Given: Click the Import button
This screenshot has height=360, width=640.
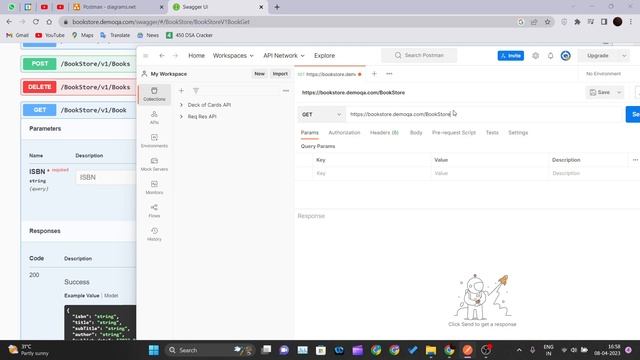Looking at the screenshot, I should [280, 74].
